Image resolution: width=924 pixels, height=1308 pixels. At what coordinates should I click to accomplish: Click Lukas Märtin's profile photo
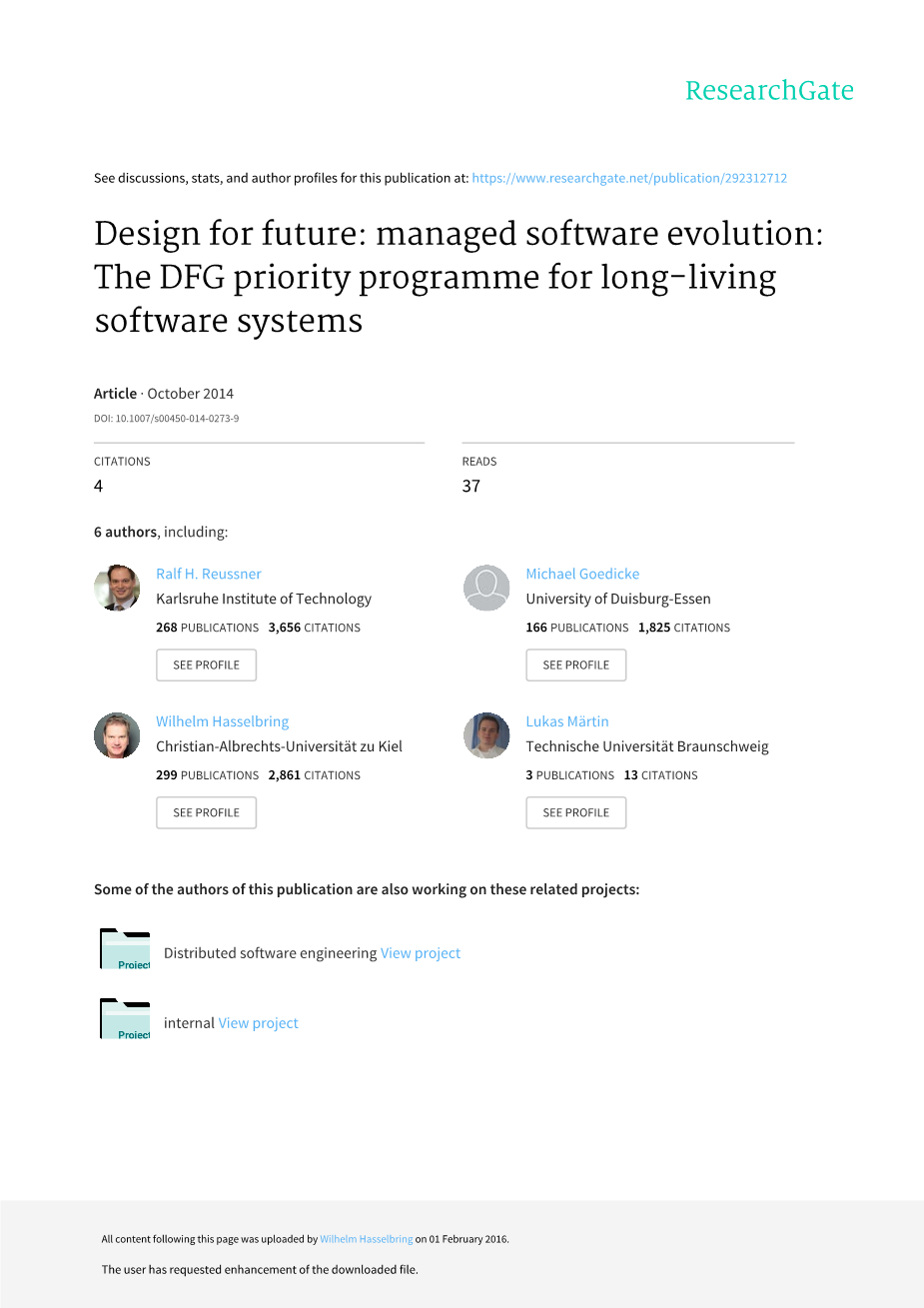point(486,735)
